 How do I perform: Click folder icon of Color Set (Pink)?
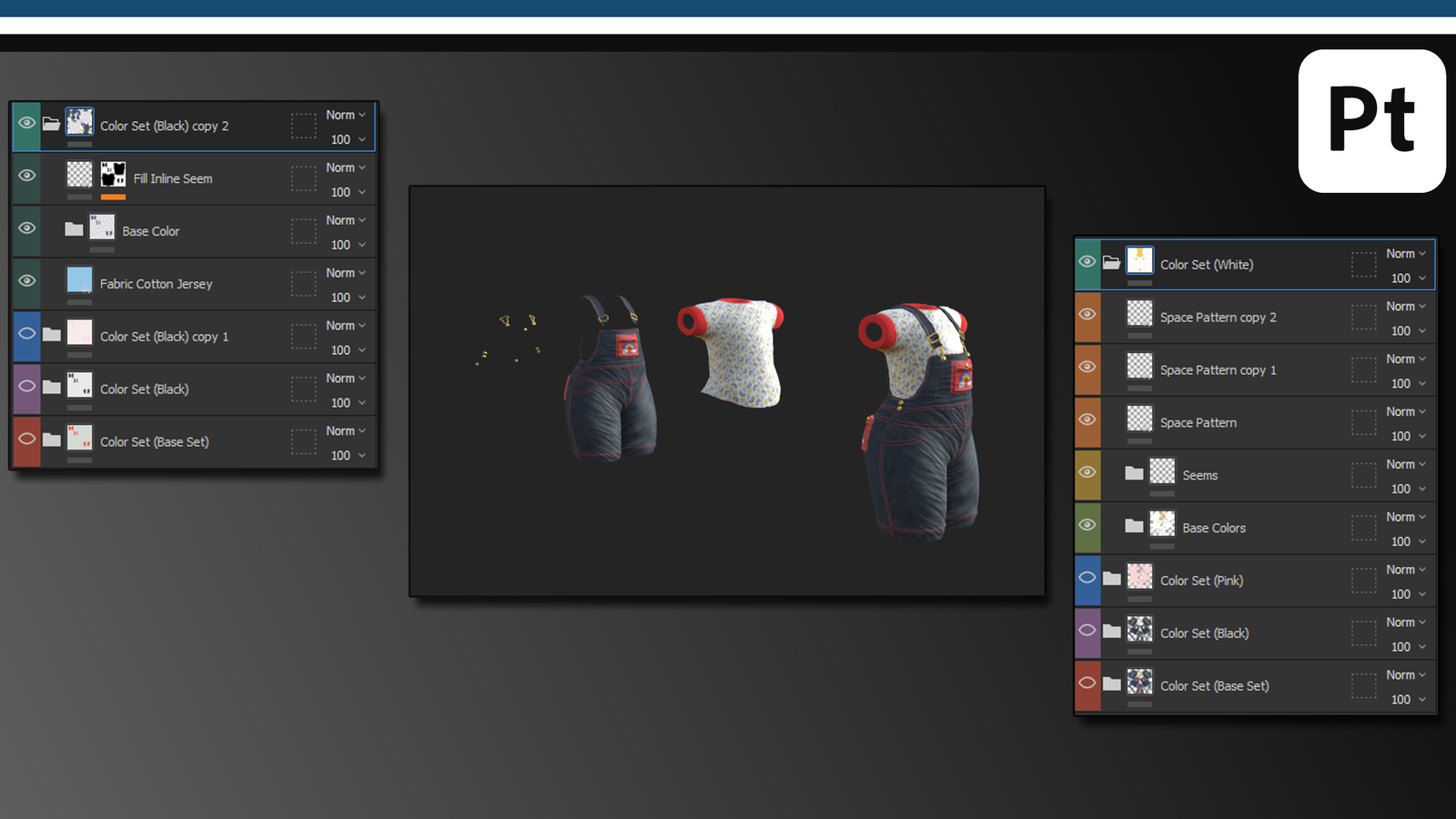pyautogui.click(x=1111, y=579)
